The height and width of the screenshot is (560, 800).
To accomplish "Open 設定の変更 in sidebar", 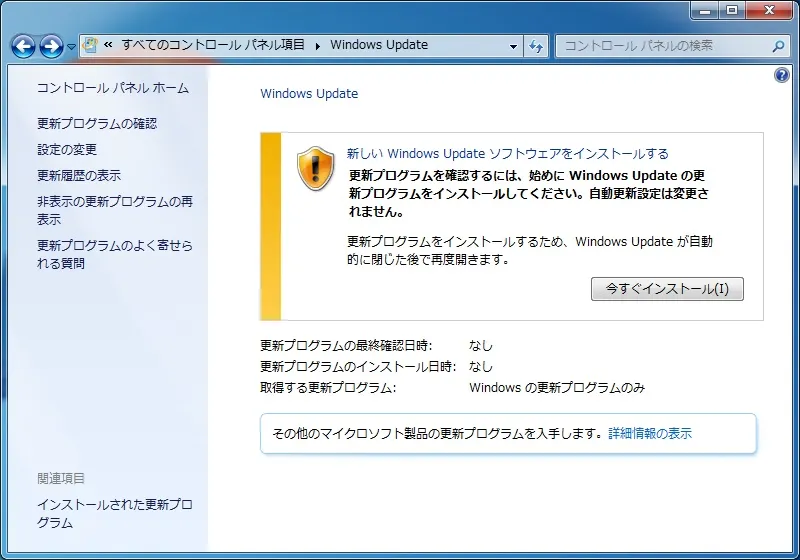I will click(67, 149).
